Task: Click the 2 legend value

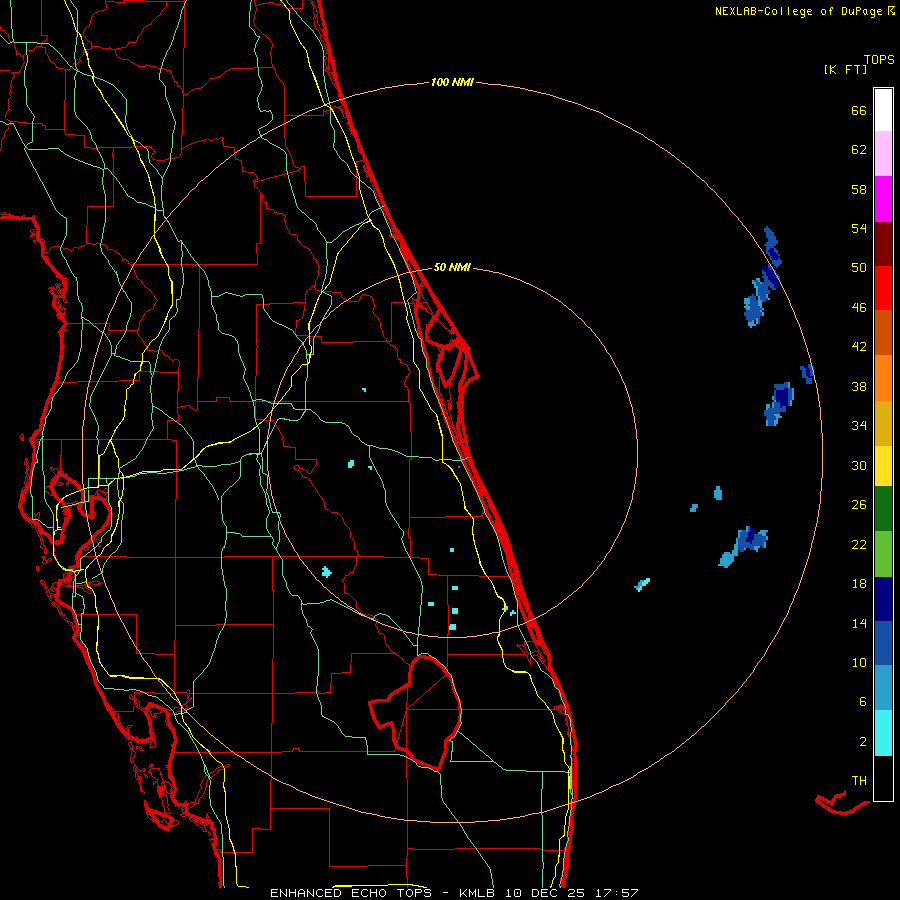Action: 863,742
